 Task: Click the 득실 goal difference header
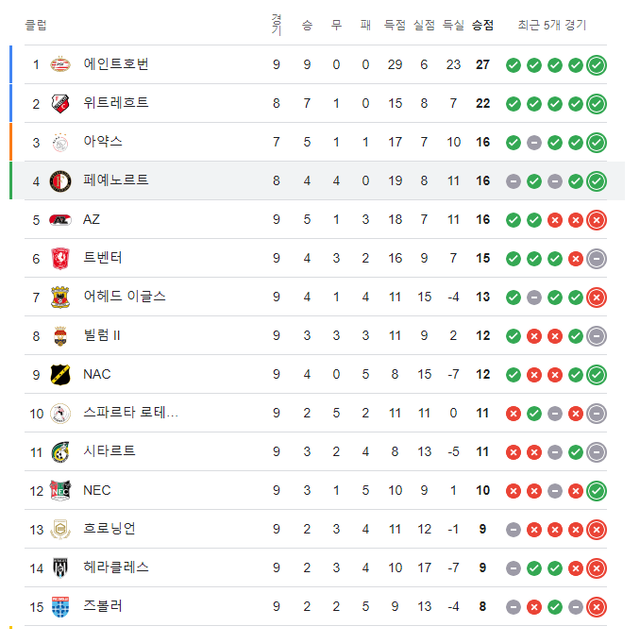453,24
